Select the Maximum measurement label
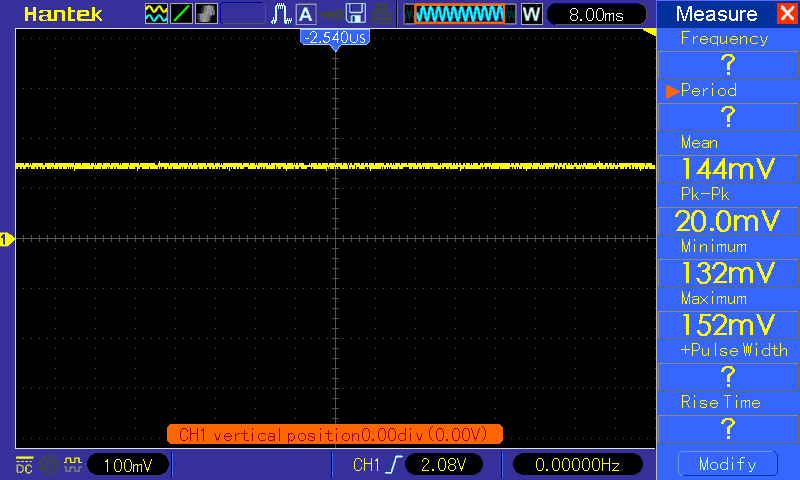This screenshot has height=480, width=800. (x=714, y=298)
